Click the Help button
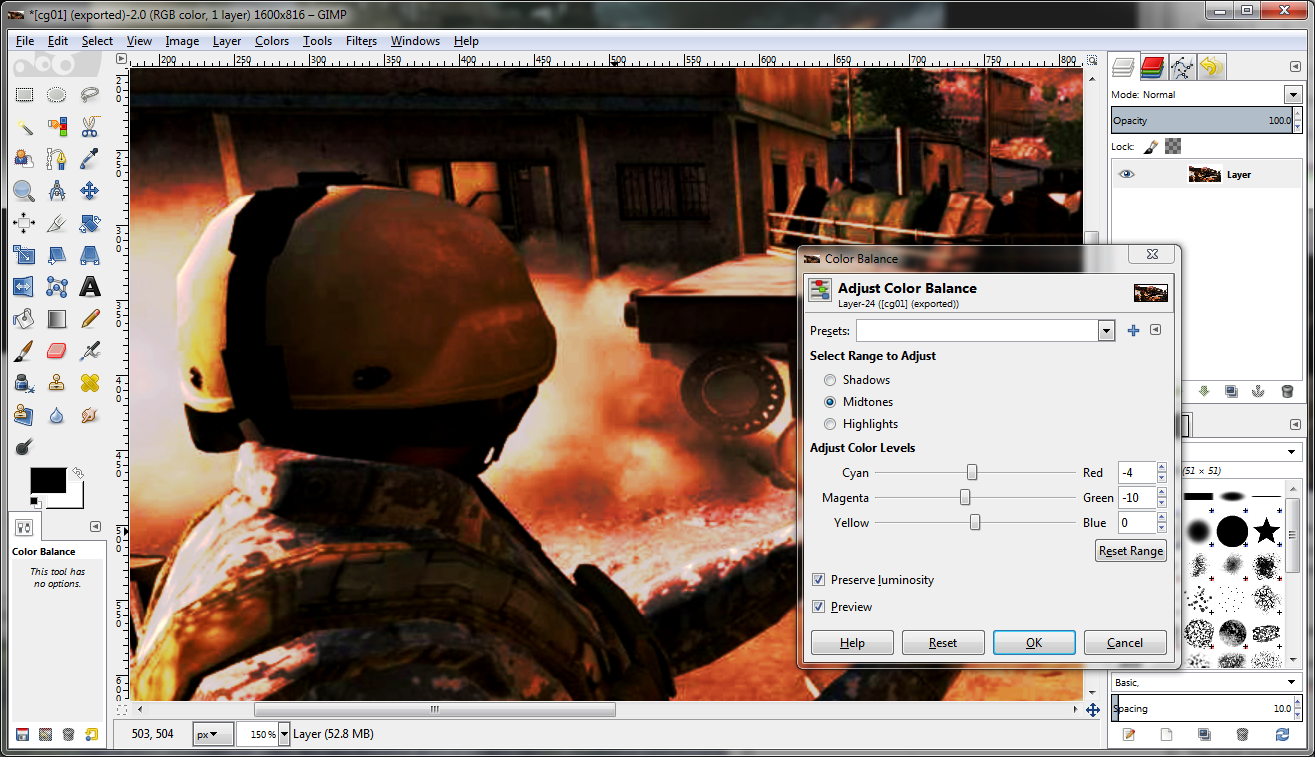Image resolution: width=1315 pixels, height=757 pixels. click(852, 643)
